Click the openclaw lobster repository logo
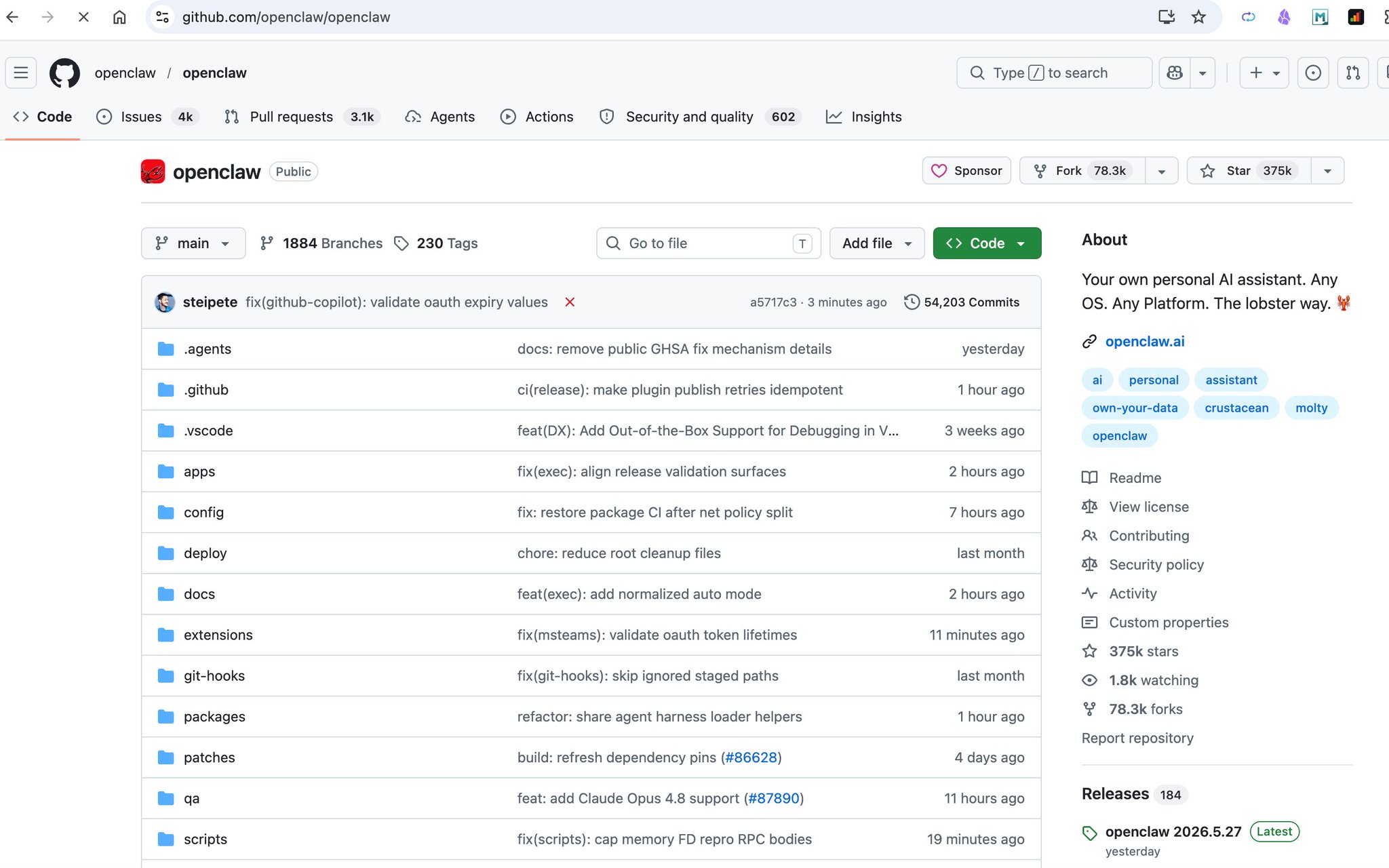This screenshot has height=868, width=1389. pyautogui.click(x=153, y=172)
